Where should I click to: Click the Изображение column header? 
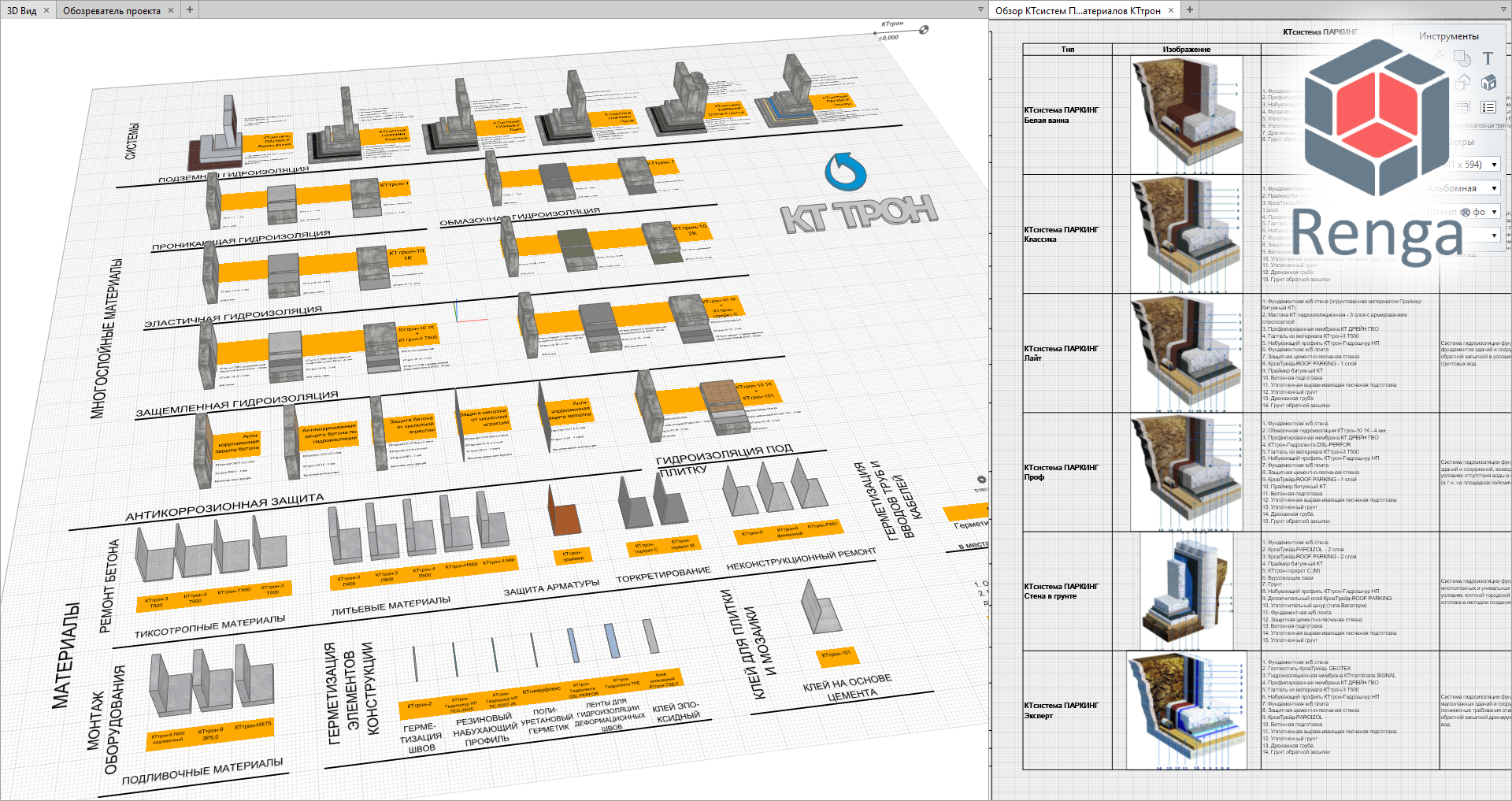(x=1186, y=50)
